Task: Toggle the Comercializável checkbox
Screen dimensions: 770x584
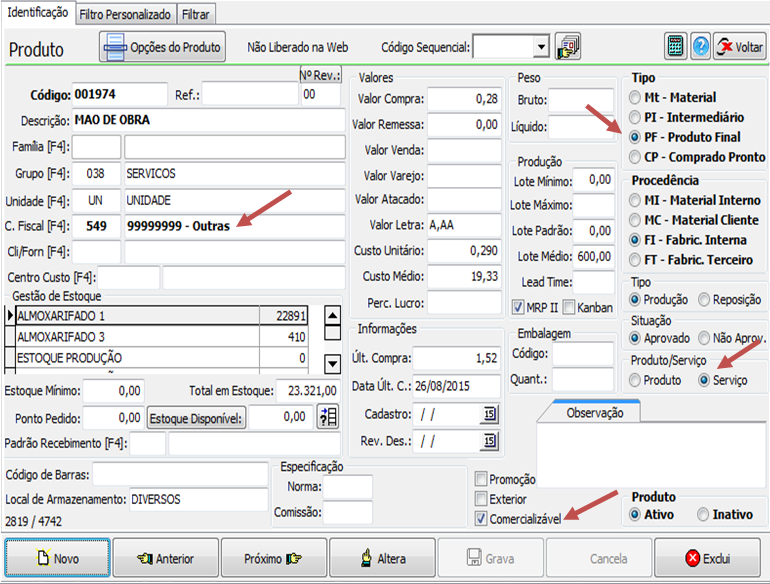Action: [482, 518]
